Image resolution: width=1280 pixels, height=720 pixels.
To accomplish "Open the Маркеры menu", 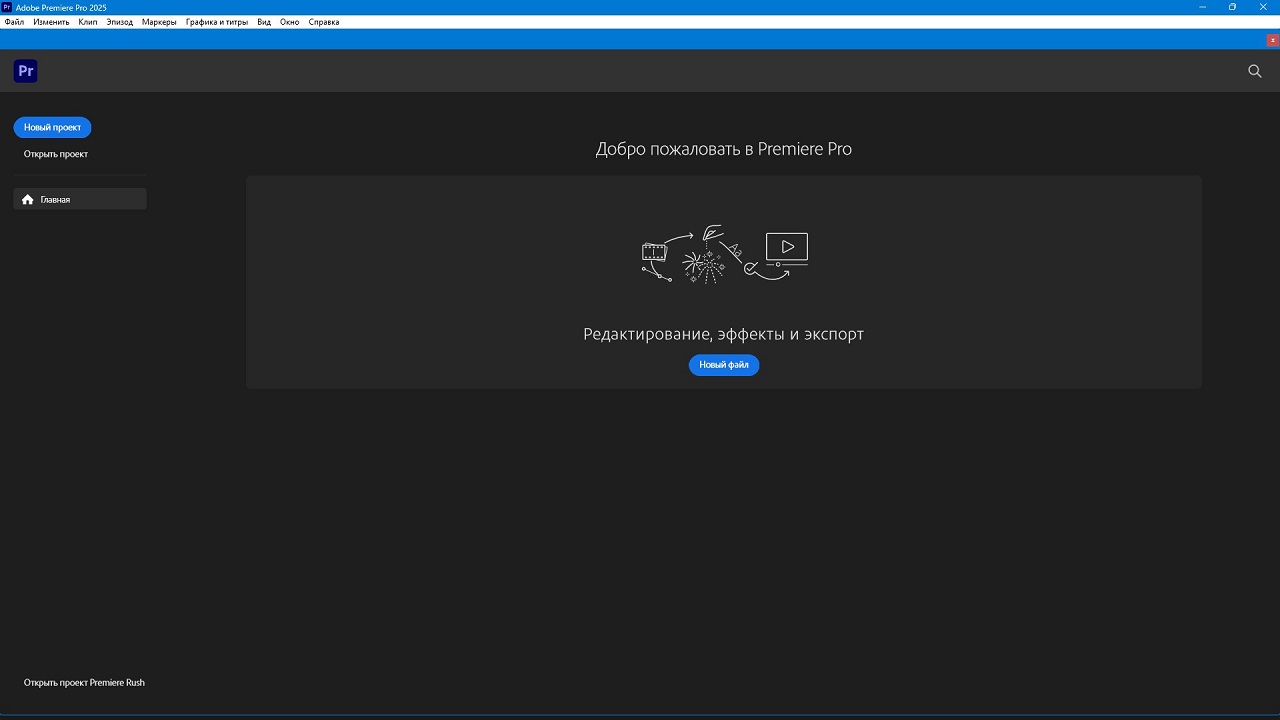I will tap(159, 22).
